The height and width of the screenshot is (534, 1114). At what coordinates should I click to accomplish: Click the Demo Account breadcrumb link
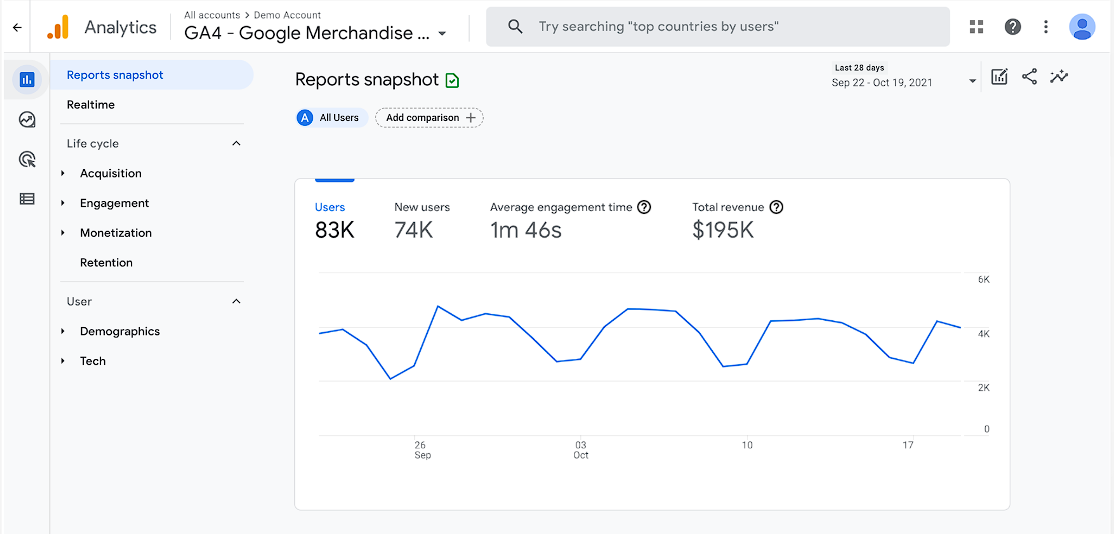click(x=287, y=15)
